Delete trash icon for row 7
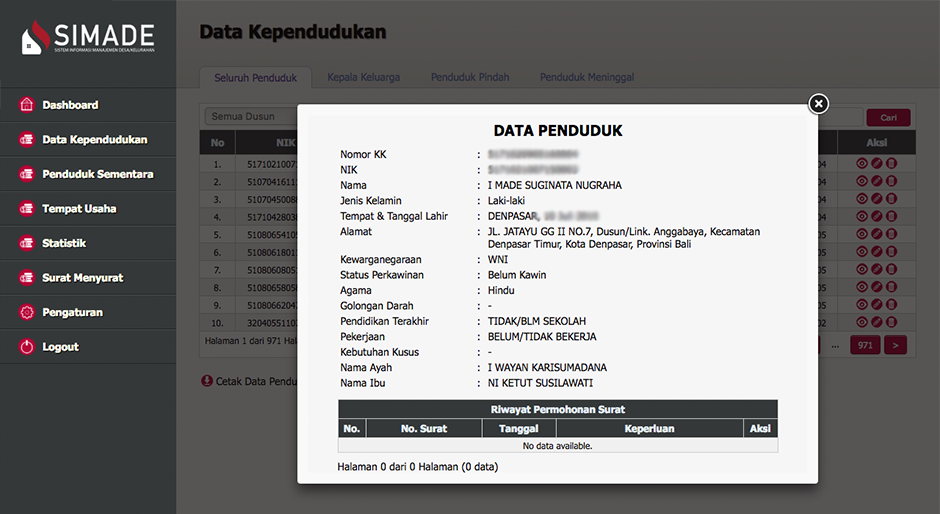The image size is (940, 514). 891,269
